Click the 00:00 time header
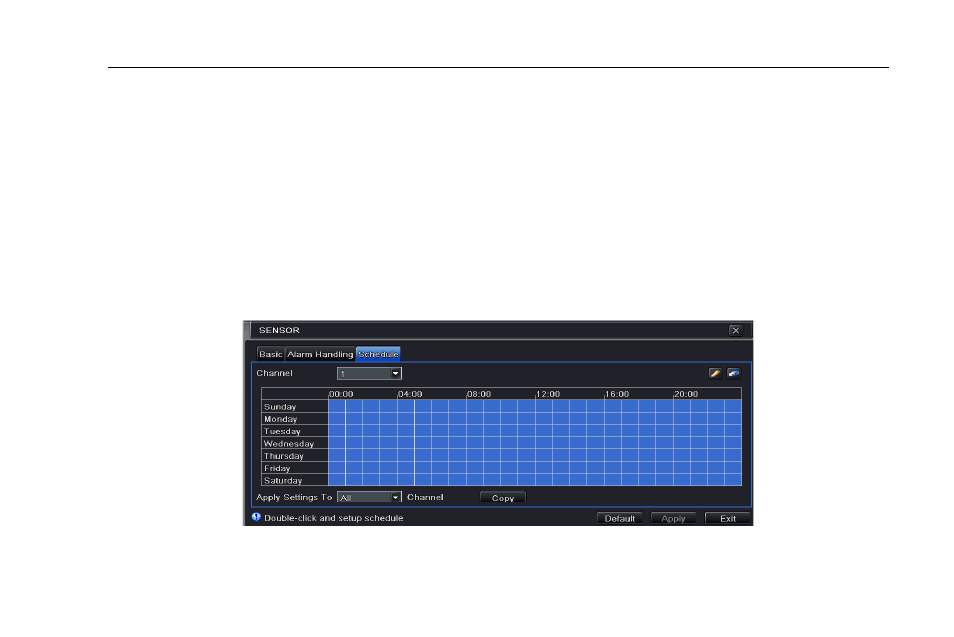Viewport: 954px width, 637px height. pyautogui.click(x=341, y=394)
